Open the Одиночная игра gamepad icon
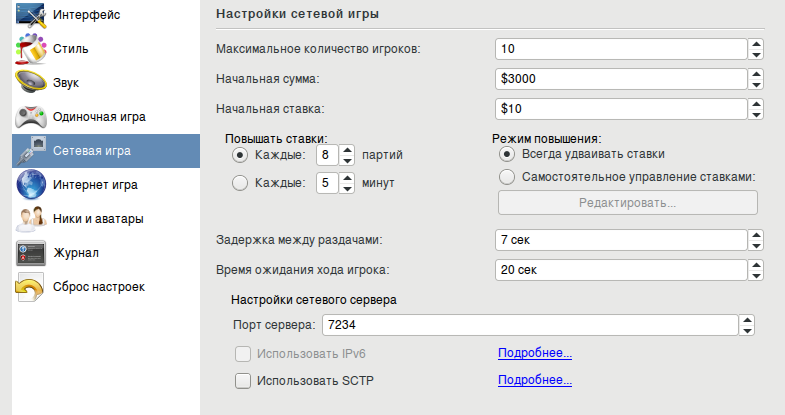The width and height of the screenshot is (785, 415). coord(31,117)
